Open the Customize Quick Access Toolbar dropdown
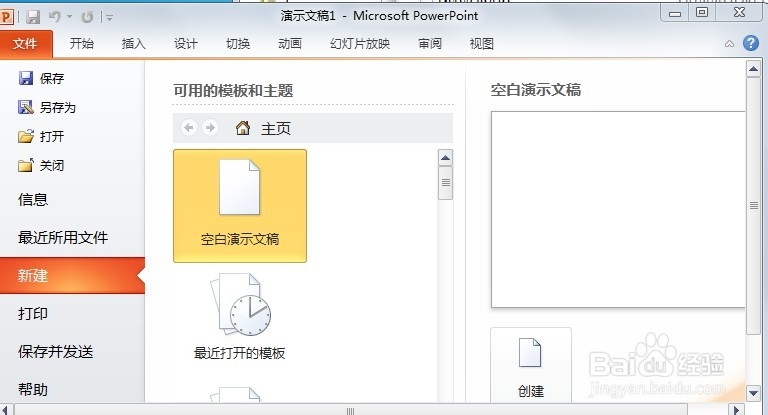This screenshot has width=768, height=415. (109, 18)
